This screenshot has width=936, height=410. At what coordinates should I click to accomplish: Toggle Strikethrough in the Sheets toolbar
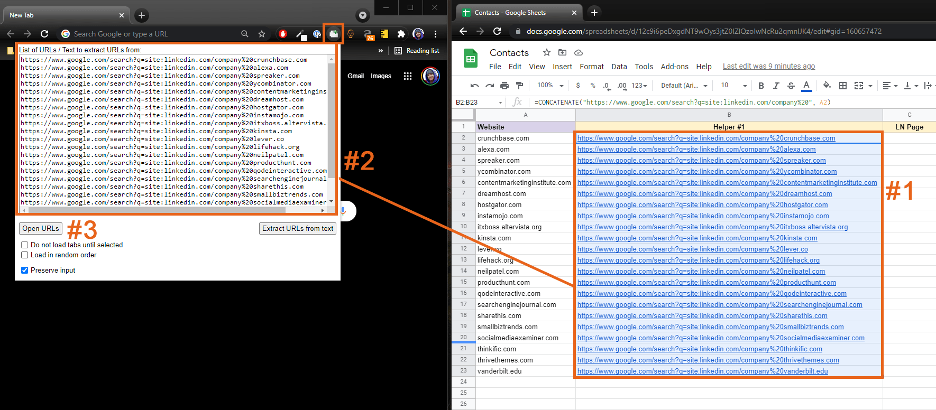pos(791,86)
